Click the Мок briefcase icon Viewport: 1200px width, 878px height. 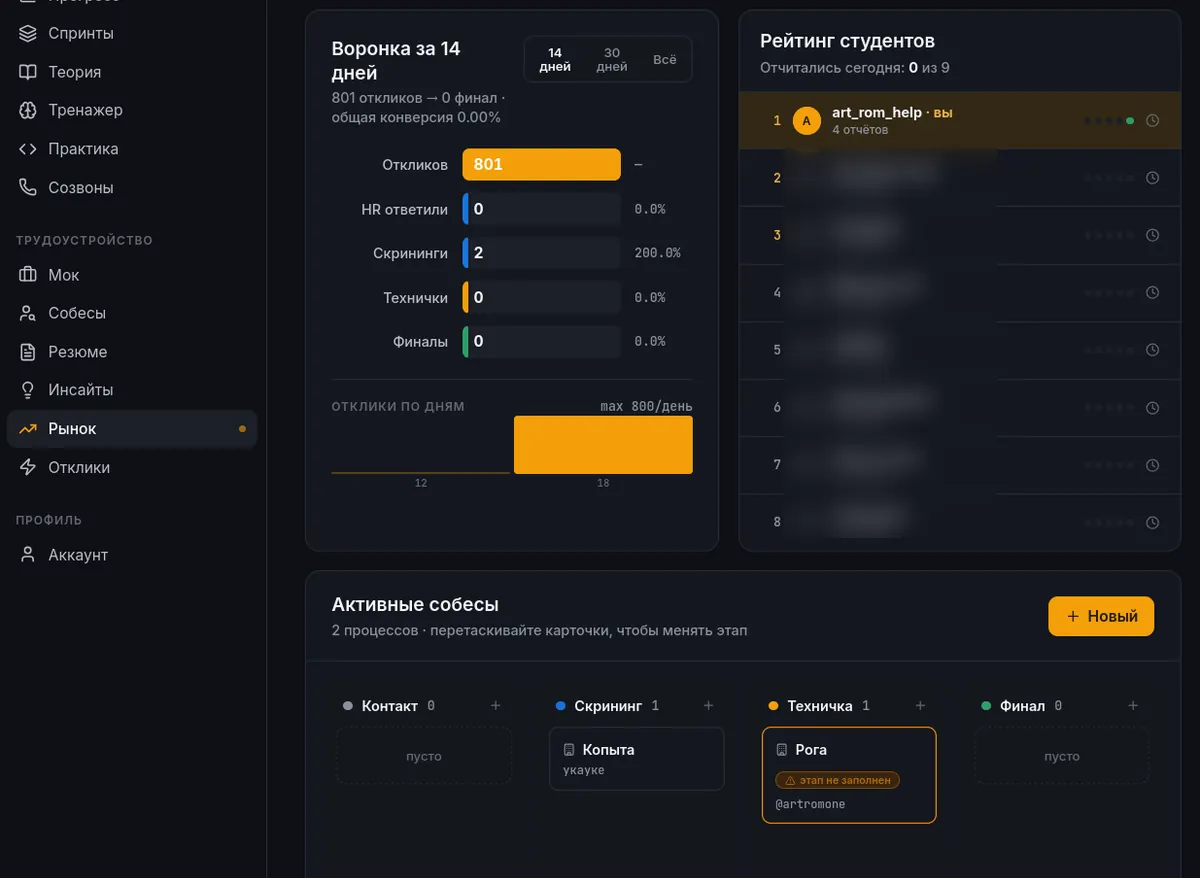coord(28,275)
